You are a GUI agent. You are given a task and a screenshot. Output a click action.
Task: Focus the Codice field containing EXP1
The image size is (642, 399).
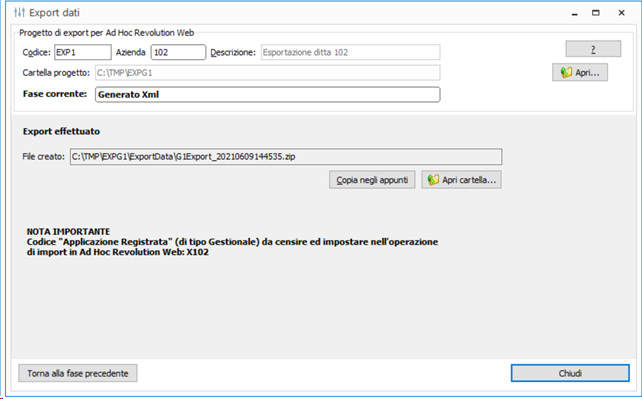coord(83,52)
